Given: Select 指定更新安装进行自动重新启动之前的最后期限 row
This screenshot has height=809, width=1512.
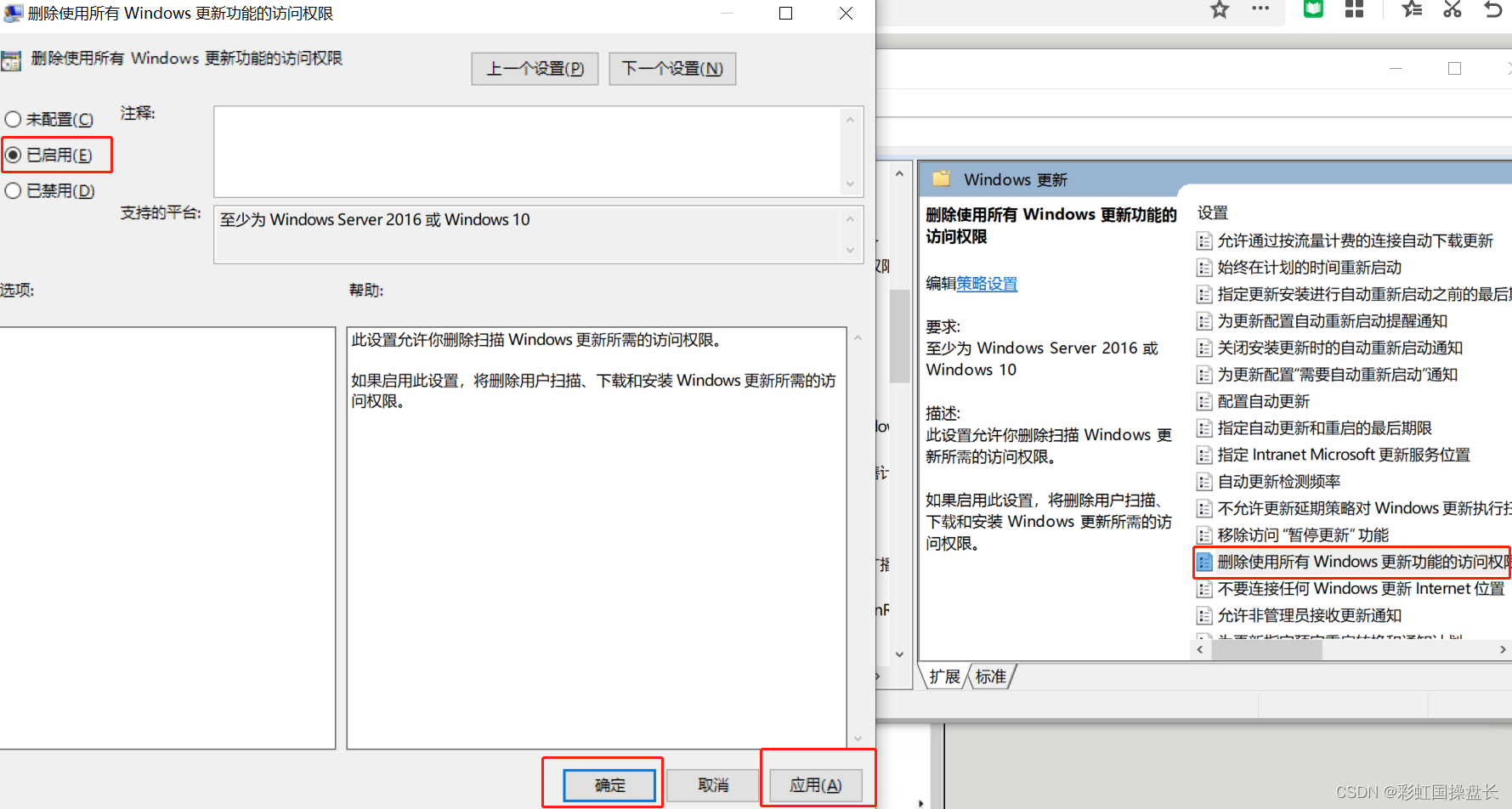Looking at the screenshot, I should [1353, 294].
